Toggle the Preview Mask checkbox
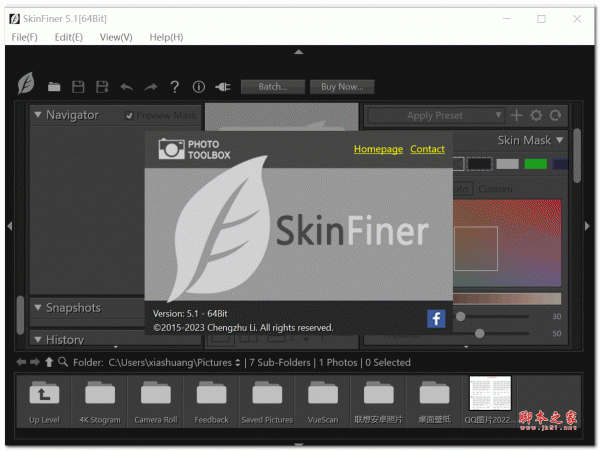 [129, 115]
